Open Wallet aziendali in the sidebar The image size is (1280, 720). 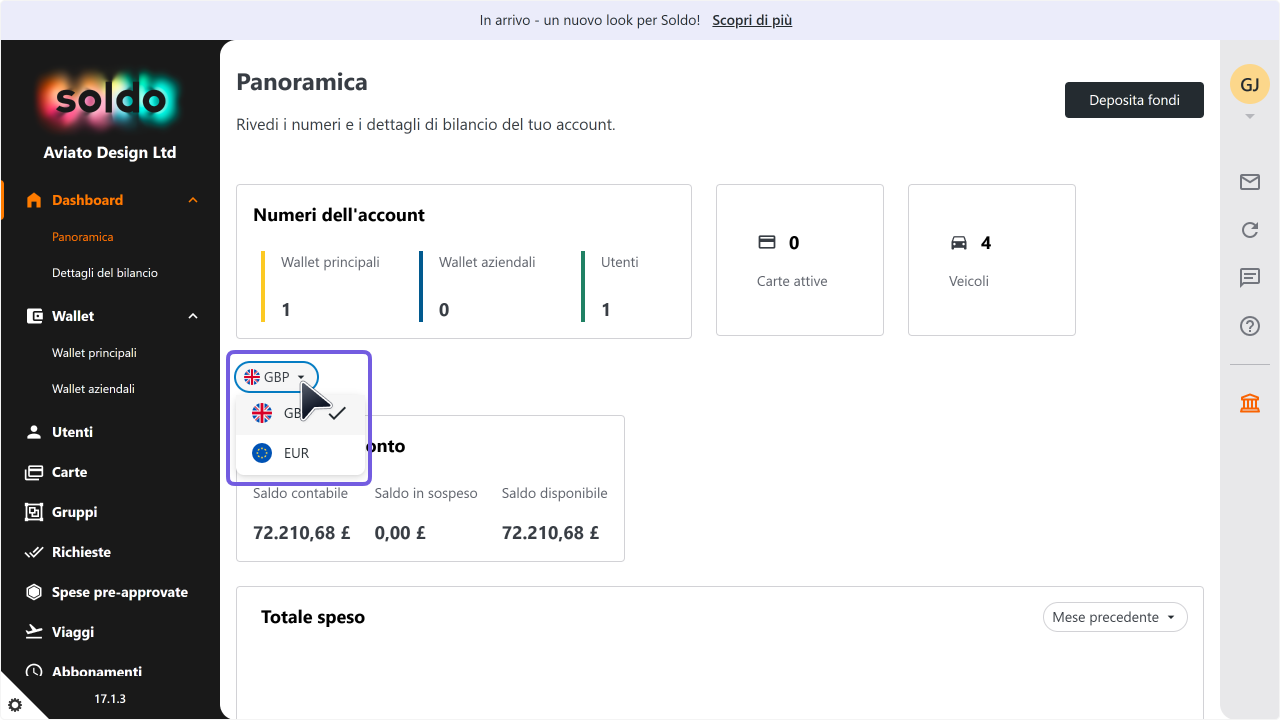[93, 389]
